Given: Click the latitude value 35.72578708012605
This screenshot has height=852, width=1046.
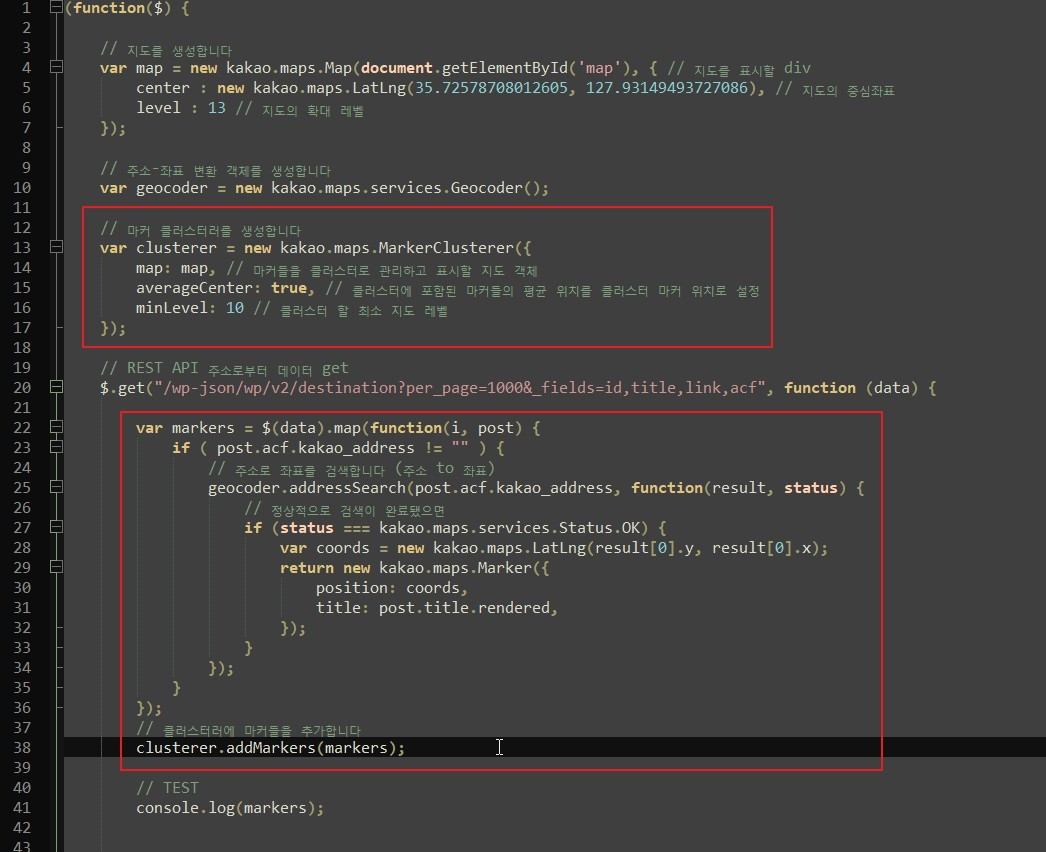Looking at the screenshot, I should pos(491,88).
